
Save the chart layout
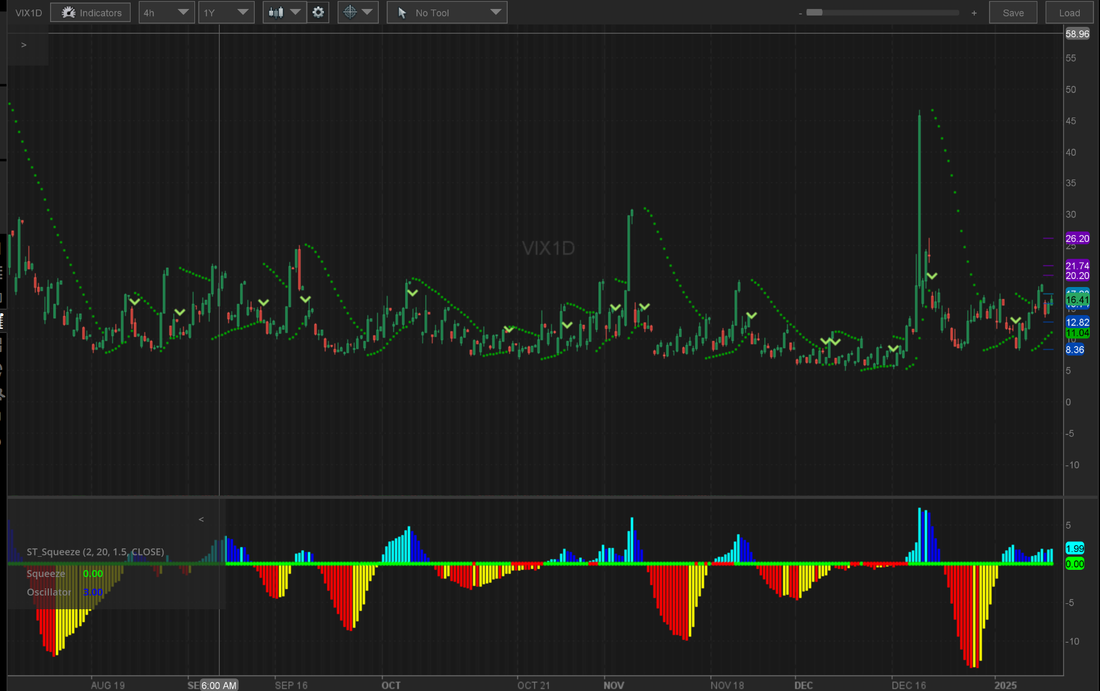pos(1013,13)
